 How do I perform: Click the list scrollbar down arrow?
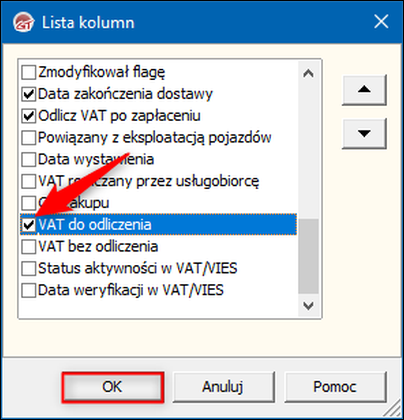308,305
